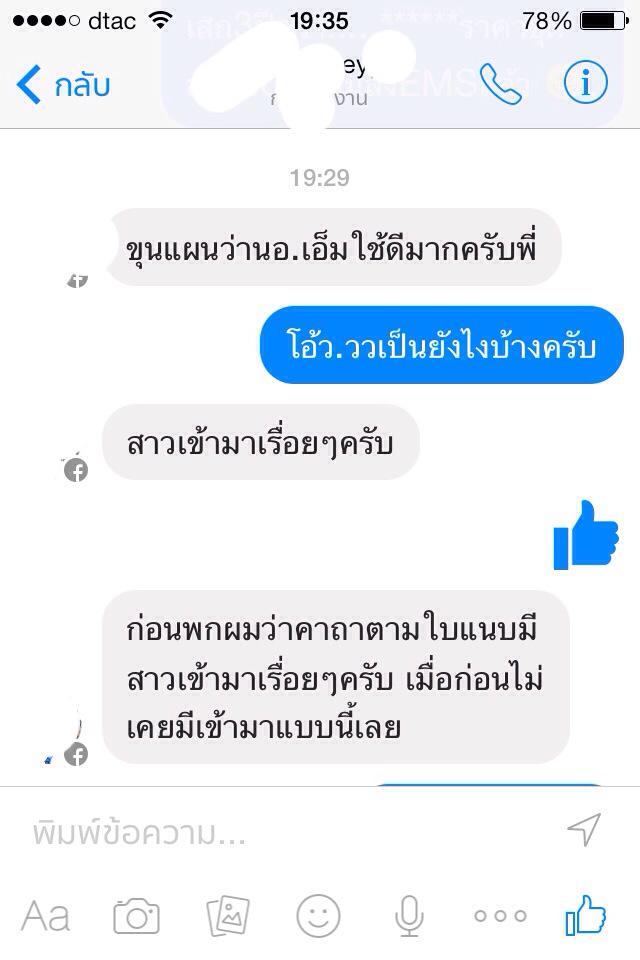The height and width of the screenshot is (960, 640).
Task: Send a thumbs-up like from toolbar
Action: point(585,915)
